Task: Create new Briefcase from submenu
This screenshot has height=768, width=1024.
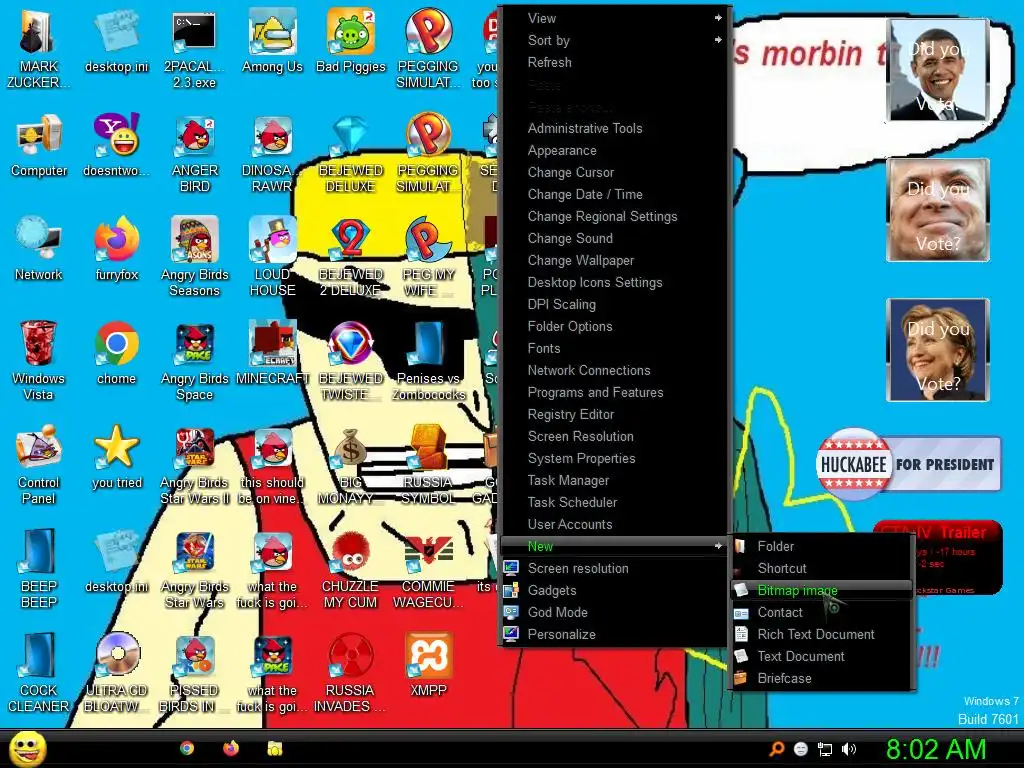Action: [x=822, y=678]
